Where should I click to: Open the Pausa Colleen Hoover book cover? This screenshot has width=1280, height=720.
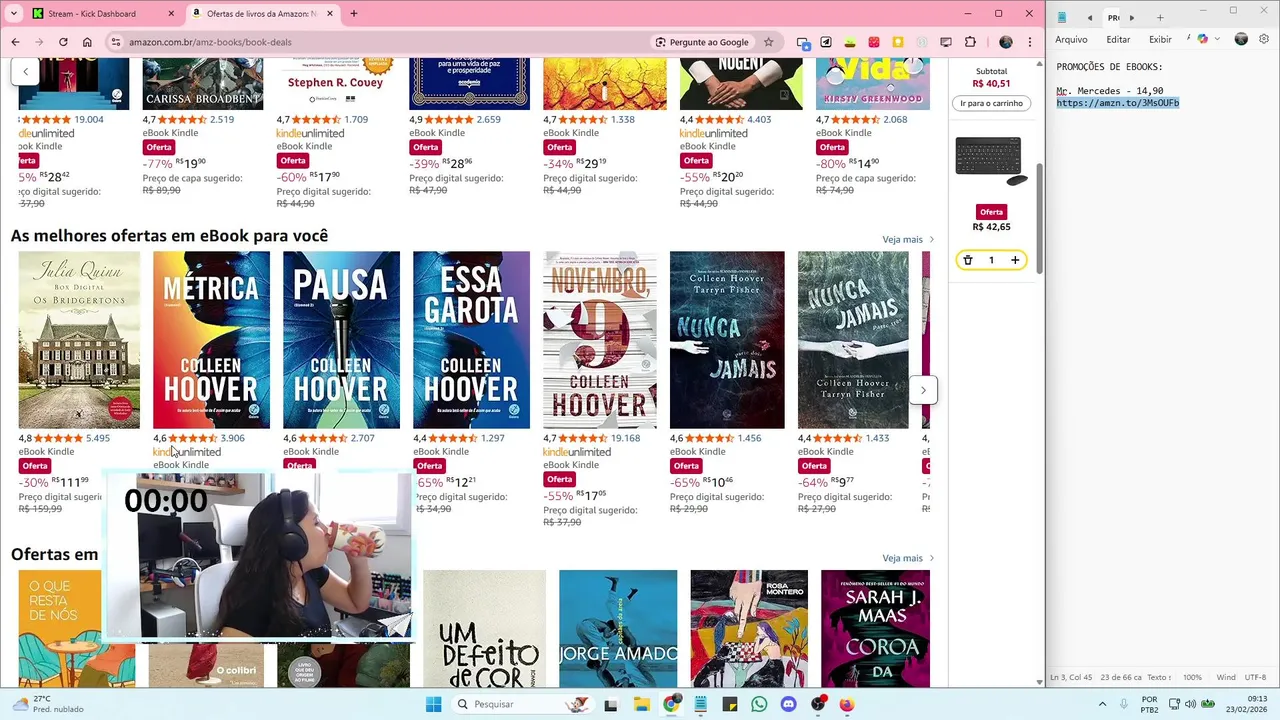point(341,340)
